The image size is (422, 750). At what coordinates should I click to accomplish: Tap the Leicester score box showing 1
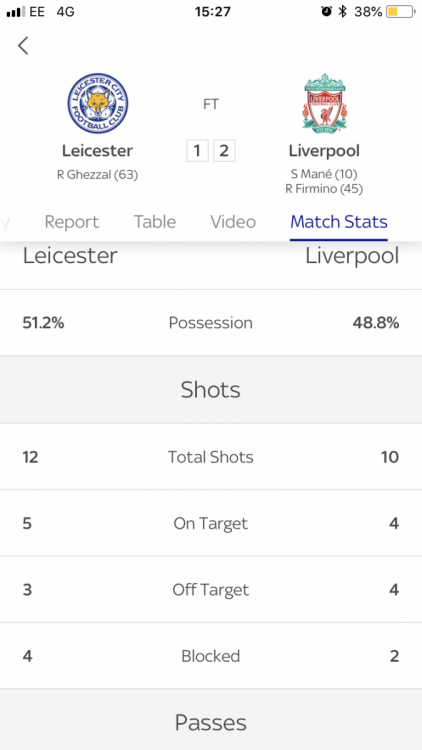click(x=197, y=151)
